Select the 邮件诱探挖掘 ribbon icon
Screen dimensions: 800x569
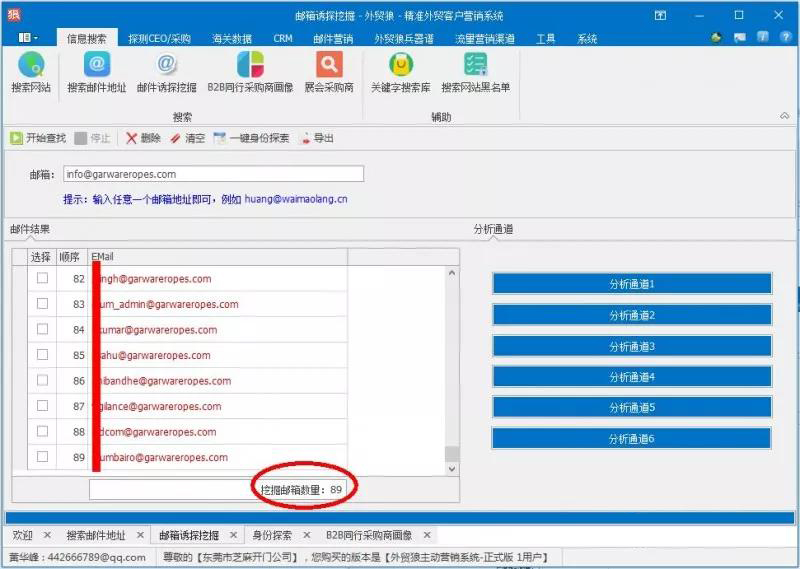coord(166,73)
